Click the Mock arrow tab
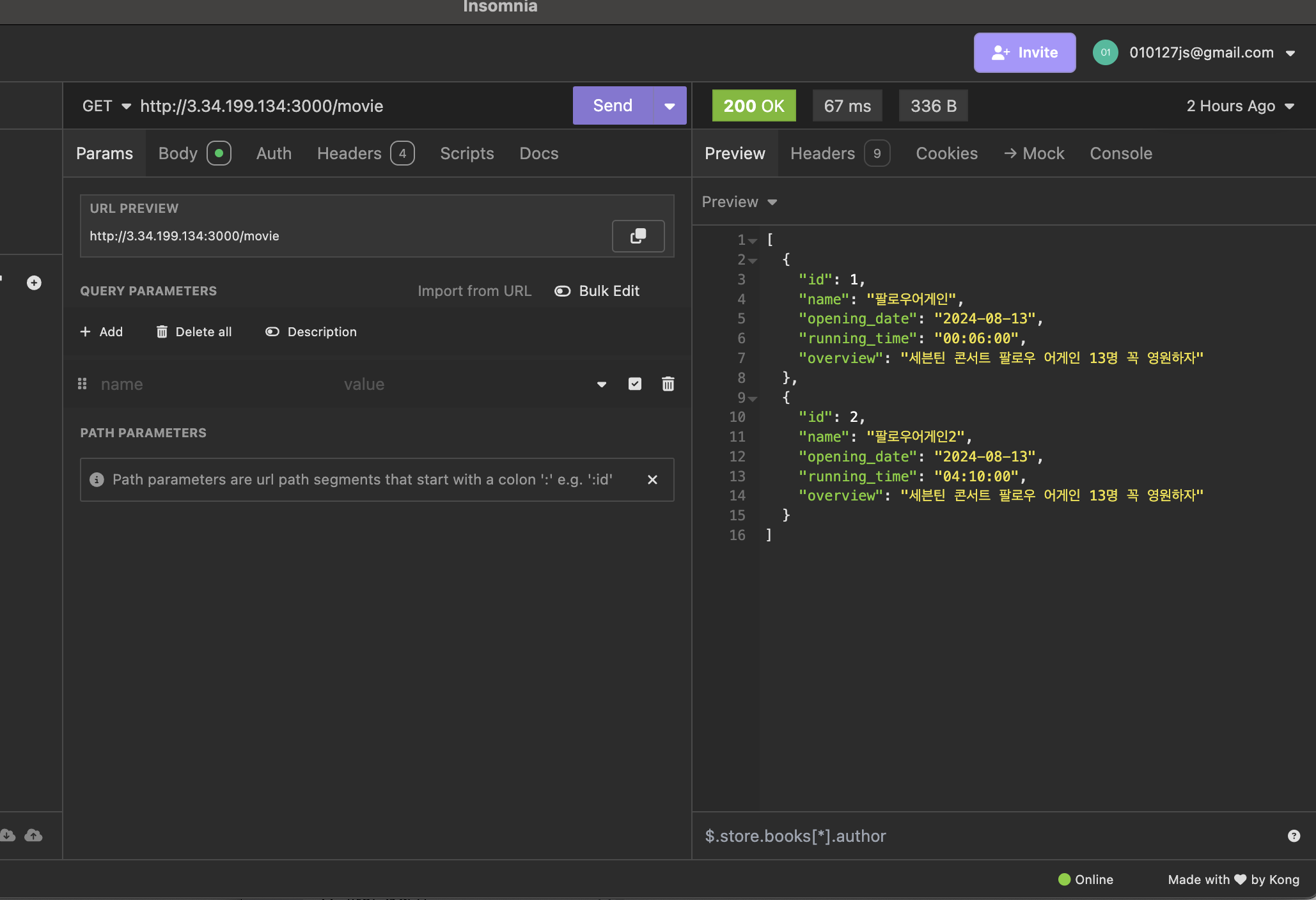 click(1033, 153)
